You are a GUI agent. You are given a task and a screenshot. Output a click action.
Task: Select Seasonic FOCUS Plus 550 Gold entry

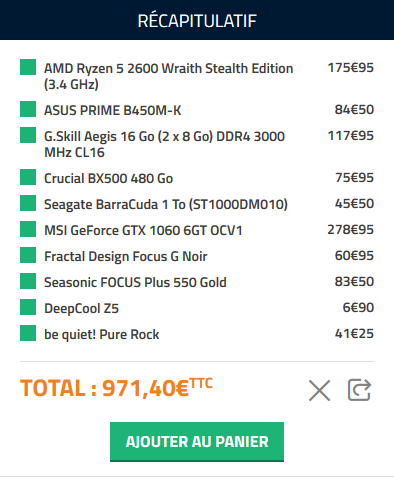tap(135, 282)
